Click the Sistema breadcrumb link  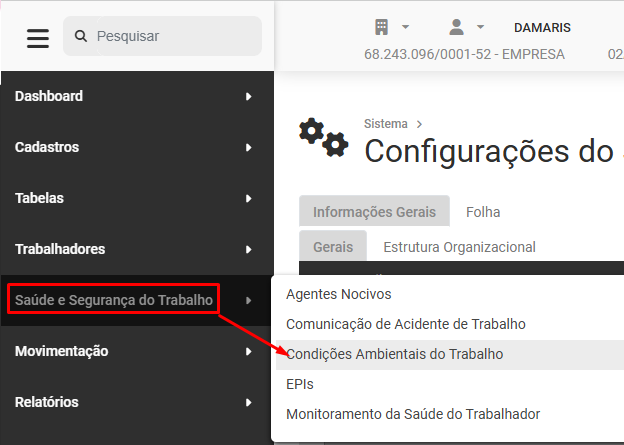386,124
